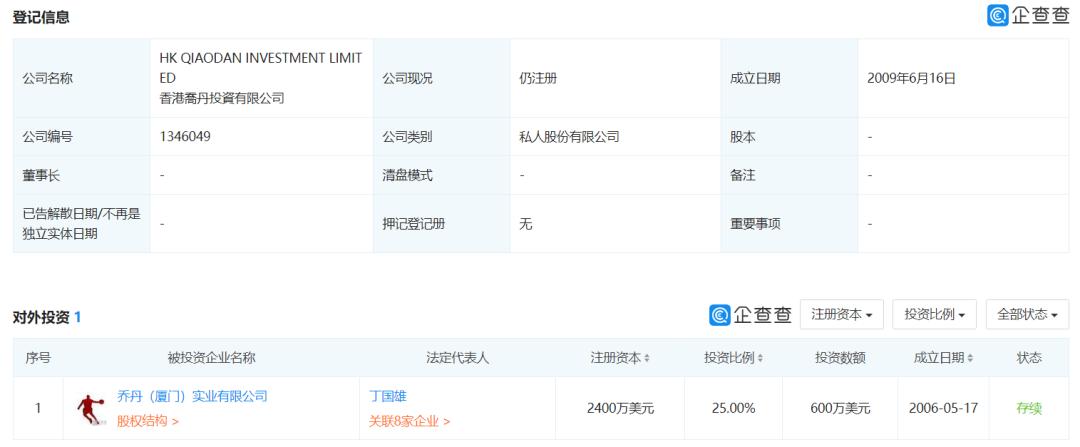Click the 清盘模式 field label

click(408, 176)
